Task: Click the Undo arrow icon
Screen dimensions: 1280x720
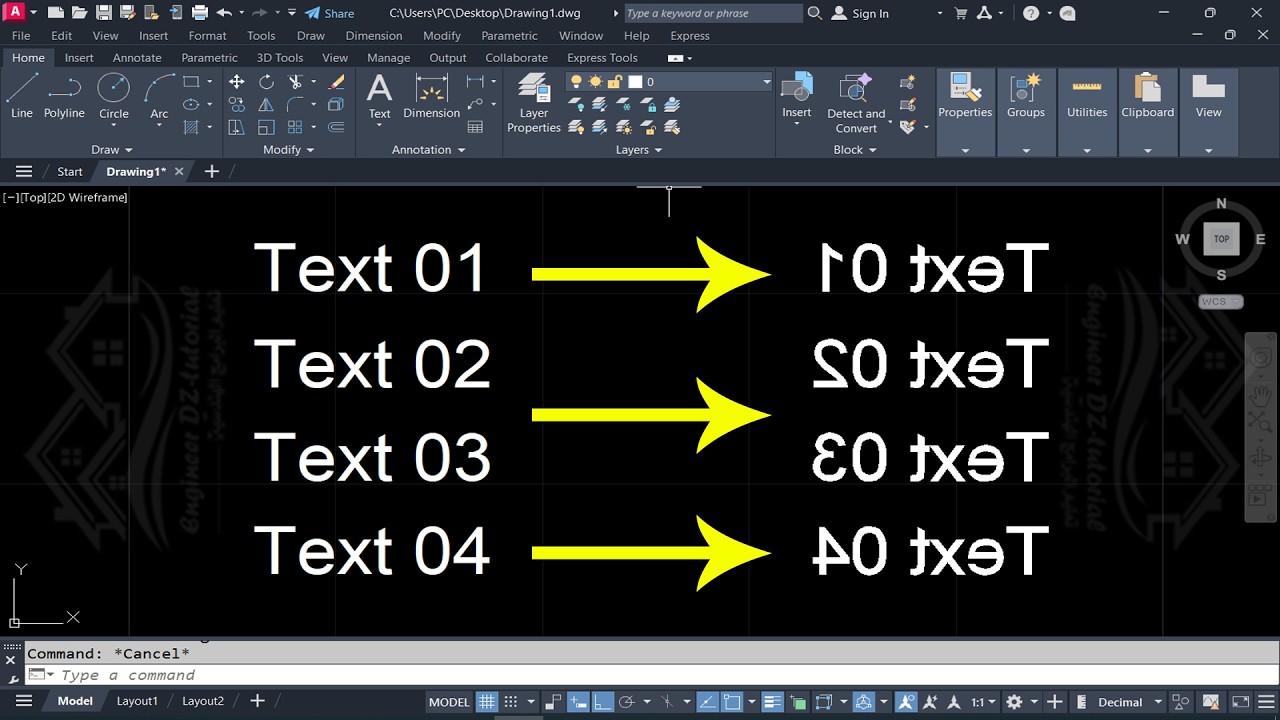Action: (224, 13)
